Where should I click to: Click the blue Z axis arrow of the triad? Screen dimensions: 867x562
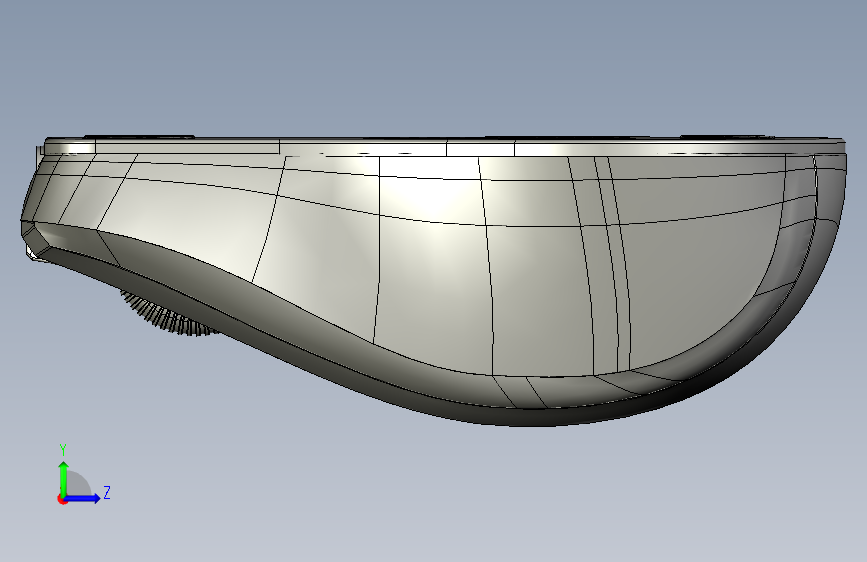coord(83,498)
